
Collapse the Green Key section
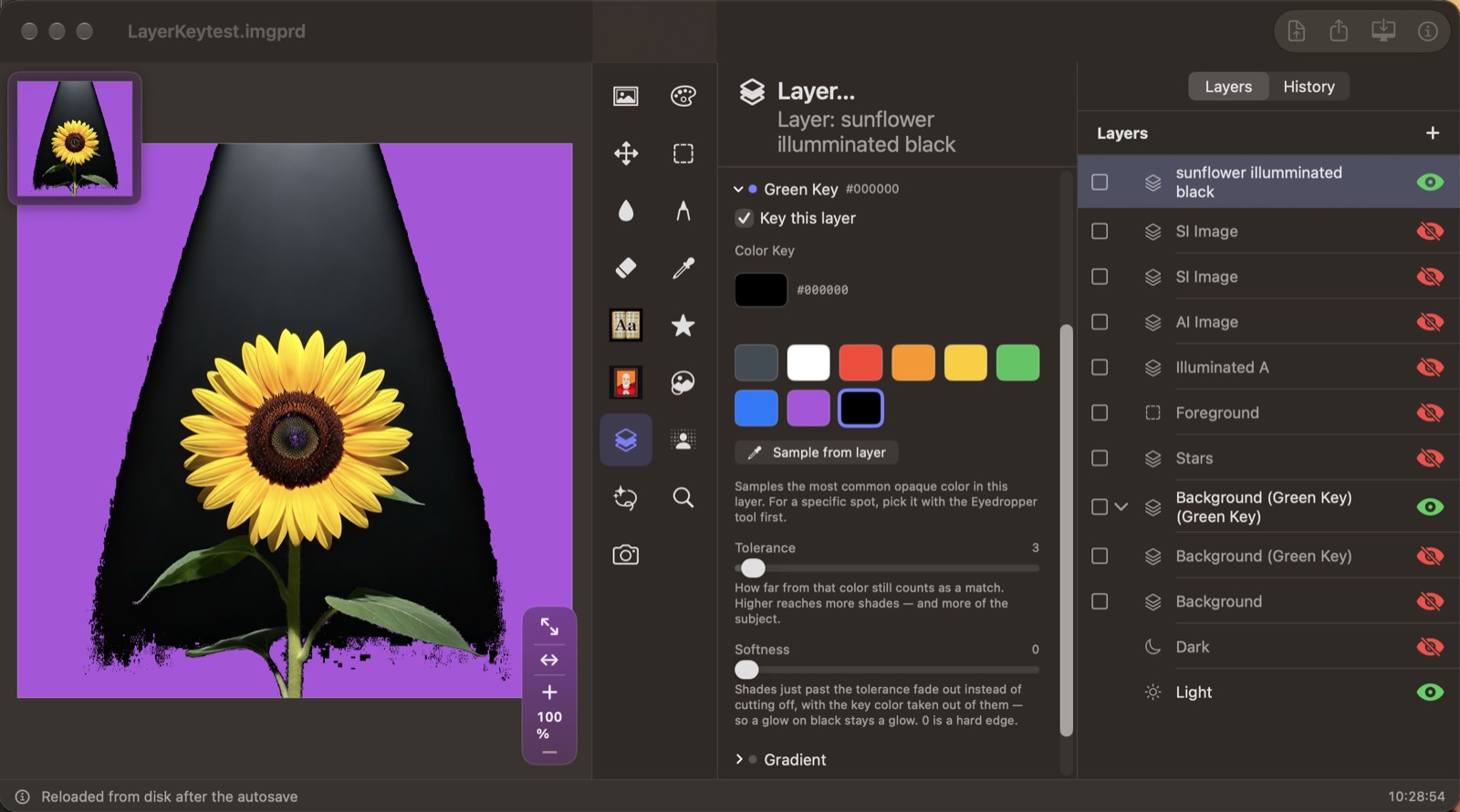(738, 189)
